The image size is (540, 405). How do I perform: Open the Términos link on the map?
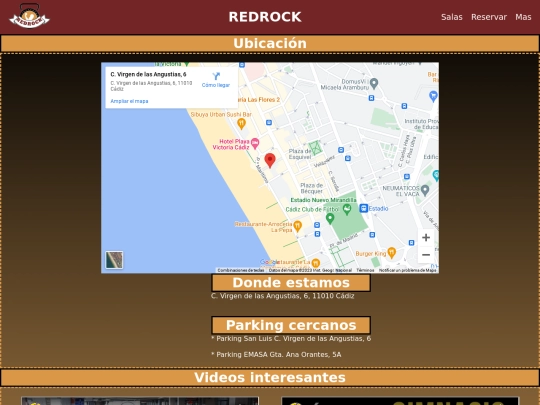pyautogui.click(x=365, y=270)
